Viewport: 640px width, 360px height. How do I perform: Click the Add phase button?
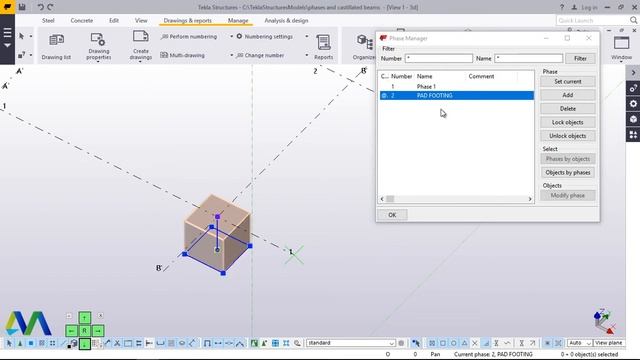(x=567, y=95)
